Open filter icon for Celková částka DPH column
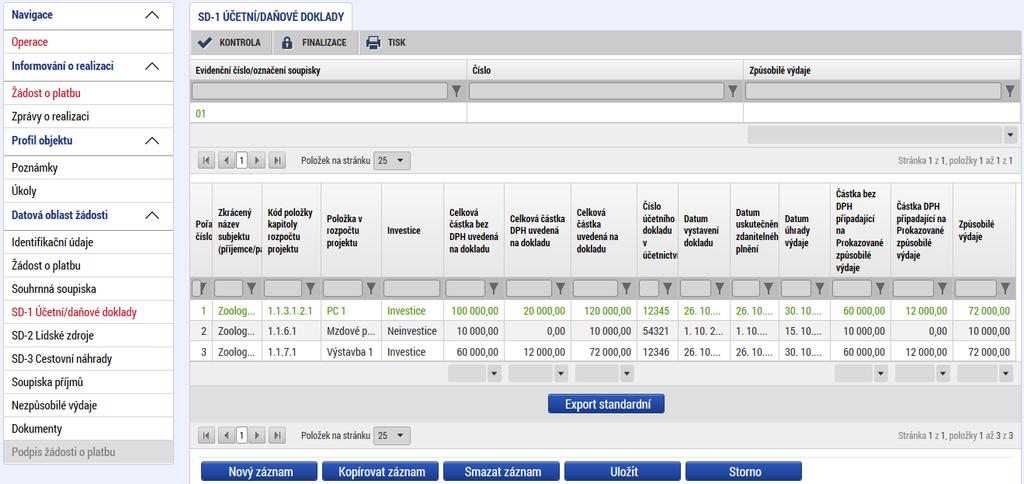The image size is (1024, 484). [560, 288]
